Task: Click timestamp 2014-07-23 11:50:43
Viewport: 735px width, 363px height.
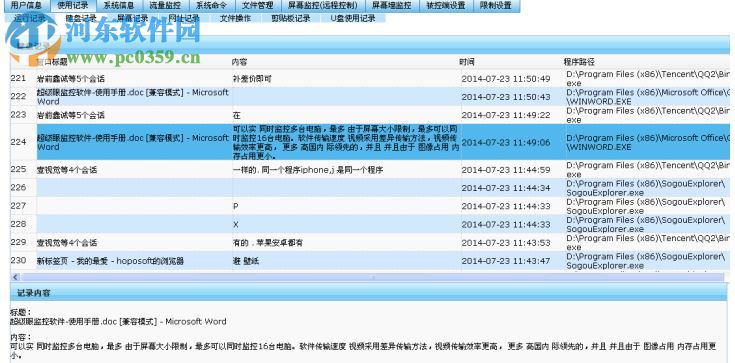Action: tap(506, 97)
